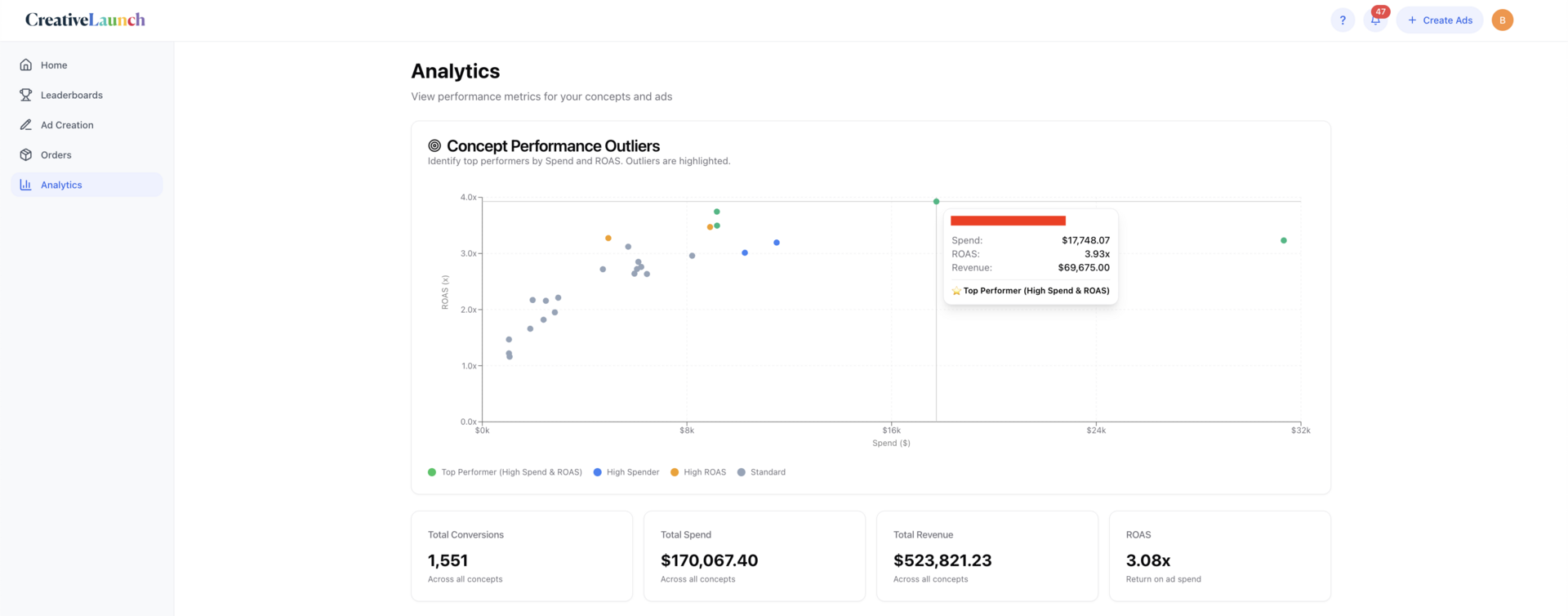The image size is (1568, 616).
Task: Click the Total Revenue summary card
Action: coord(987,556)
